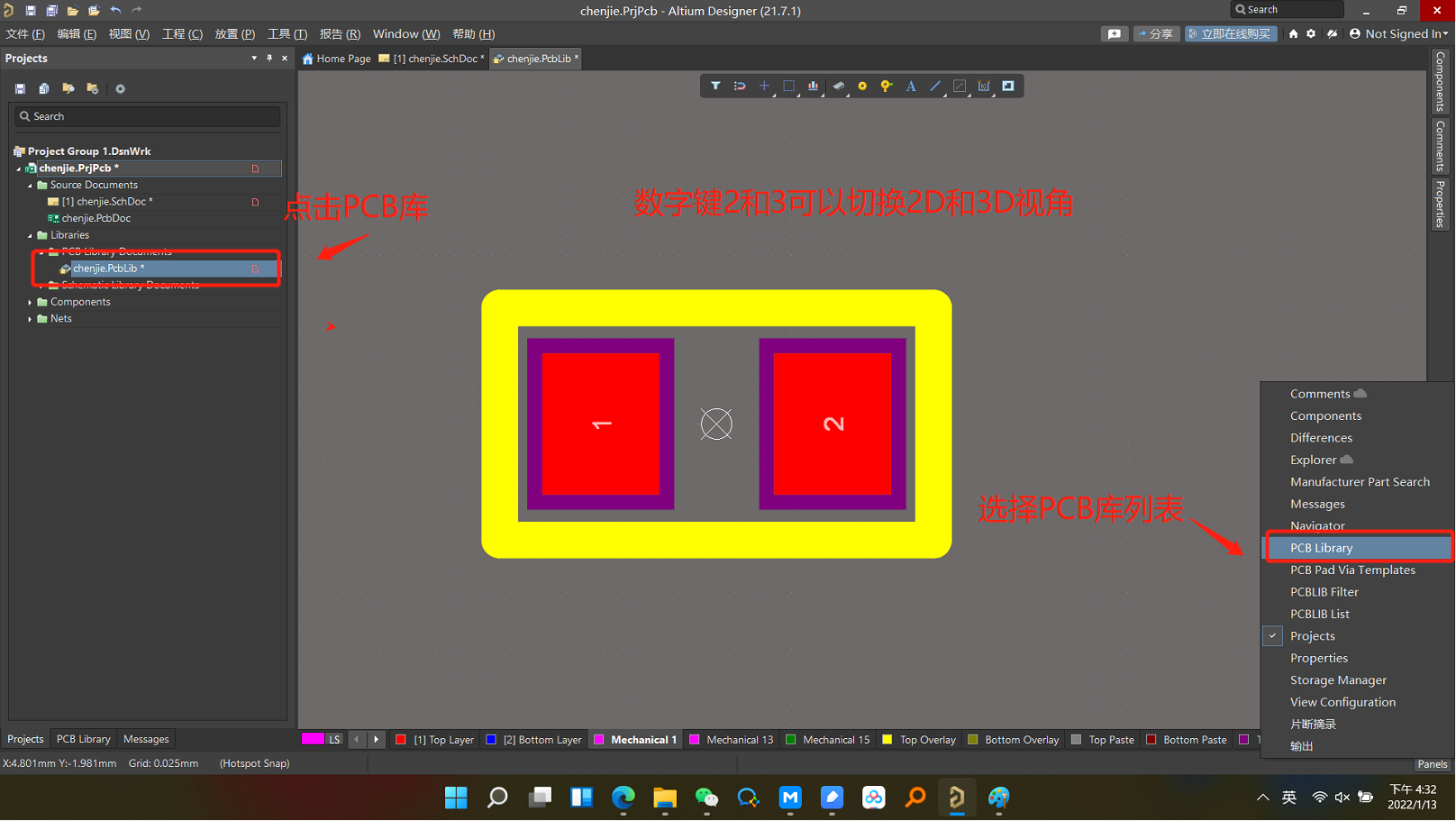Click the Projects panel folder options icon
This screenshot has height=821, width=1456.
[x=92, y=88]
